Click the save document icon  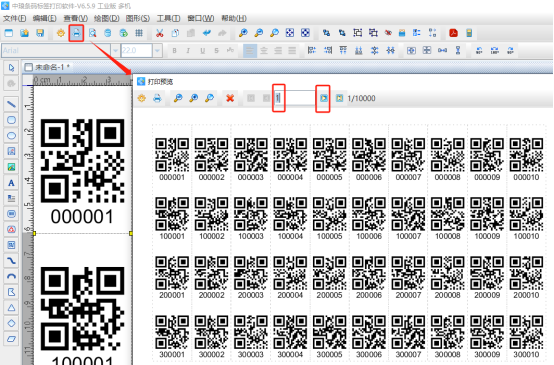[40, 33]
